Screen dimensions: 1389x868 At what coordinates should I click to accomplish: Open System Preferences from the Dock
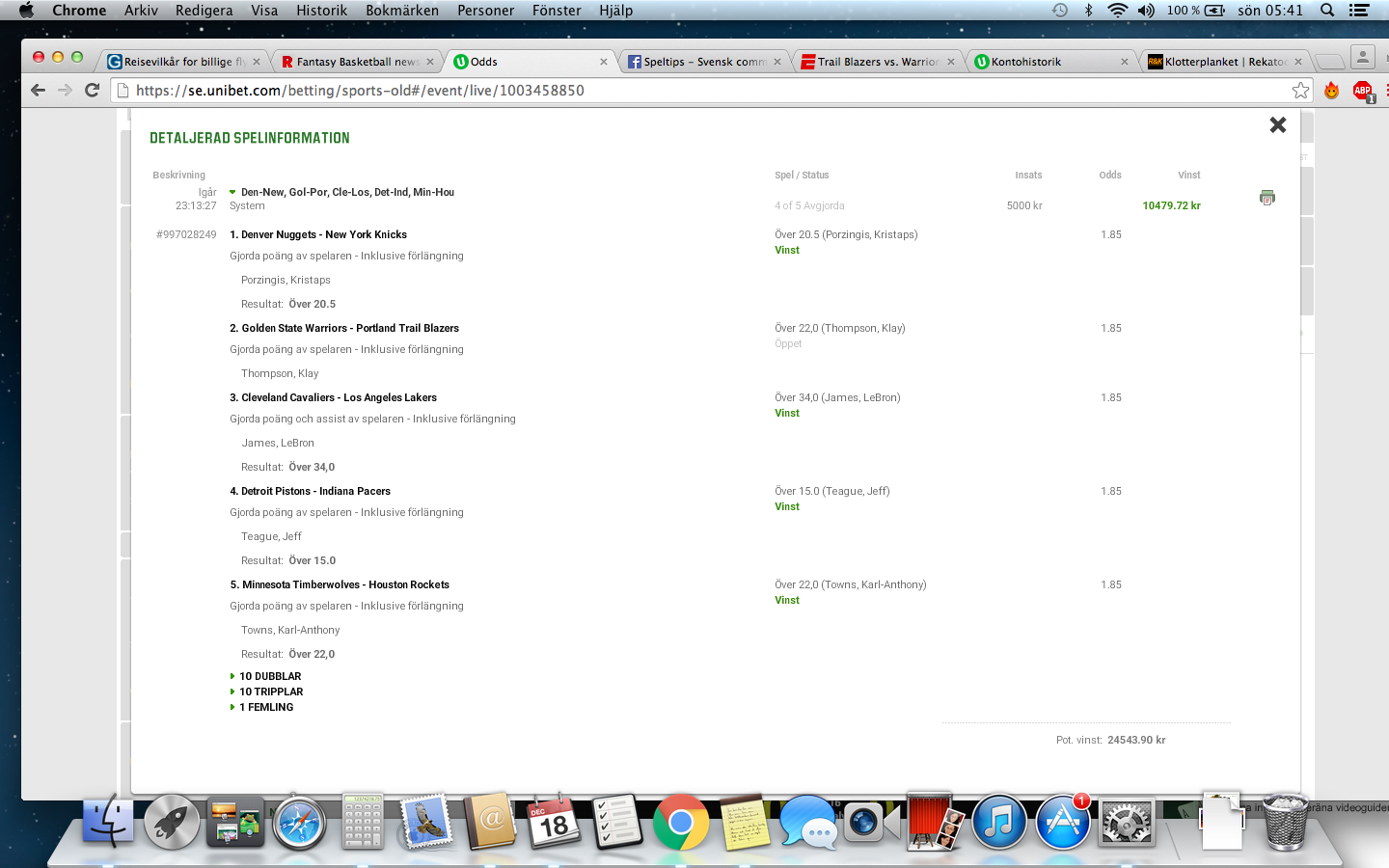(x=1127, y=823)
